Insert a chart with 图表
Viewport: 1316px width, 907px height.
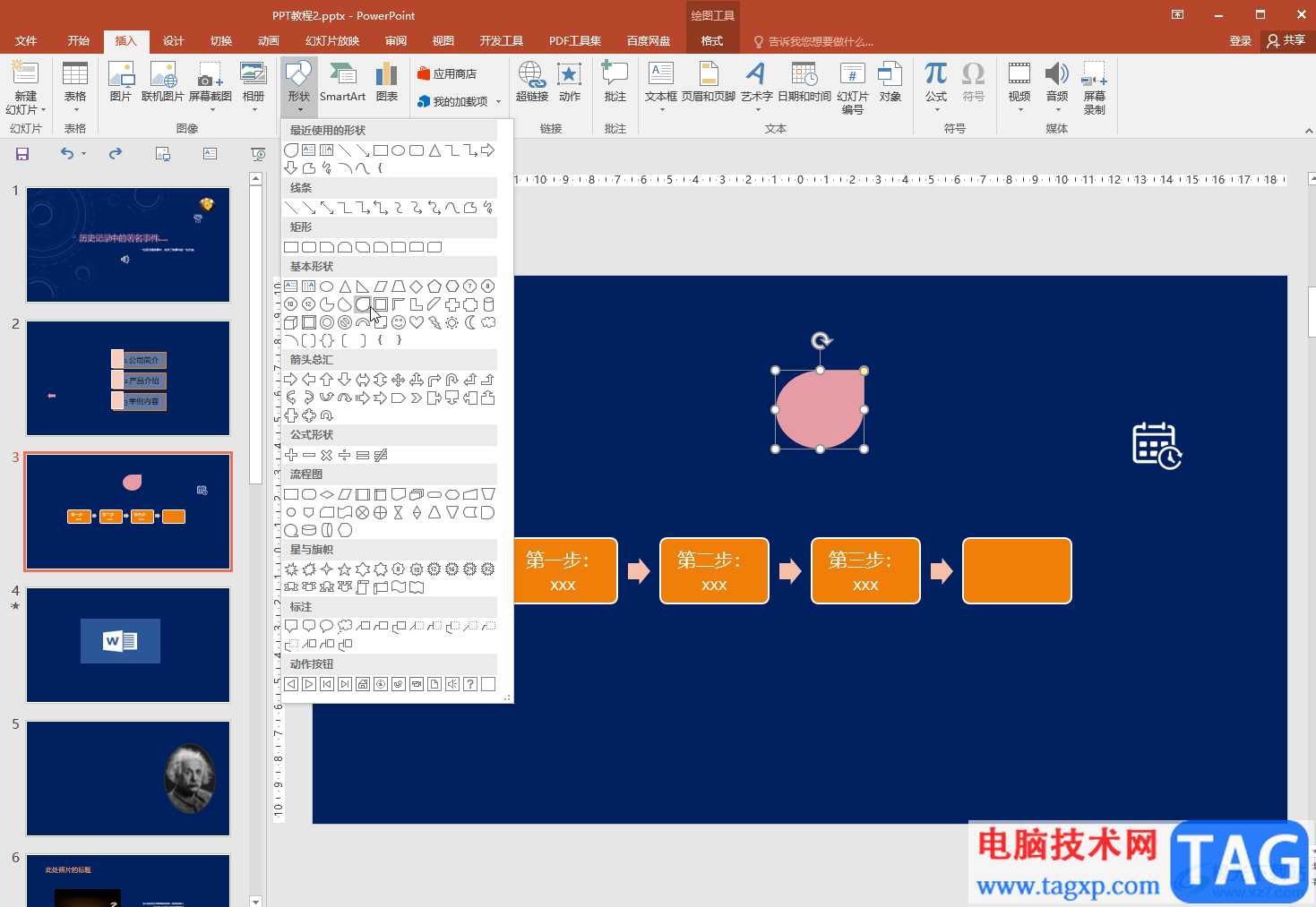(387, 82)
